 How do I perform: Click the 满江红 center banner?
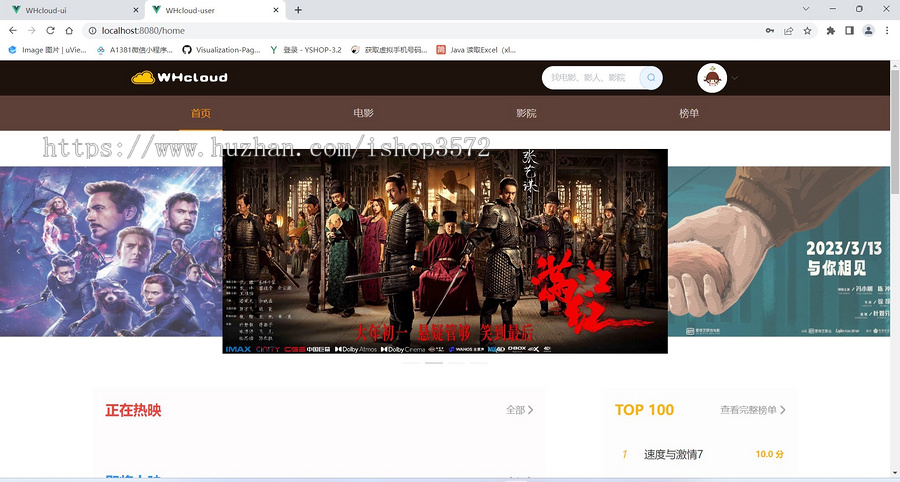445,251
